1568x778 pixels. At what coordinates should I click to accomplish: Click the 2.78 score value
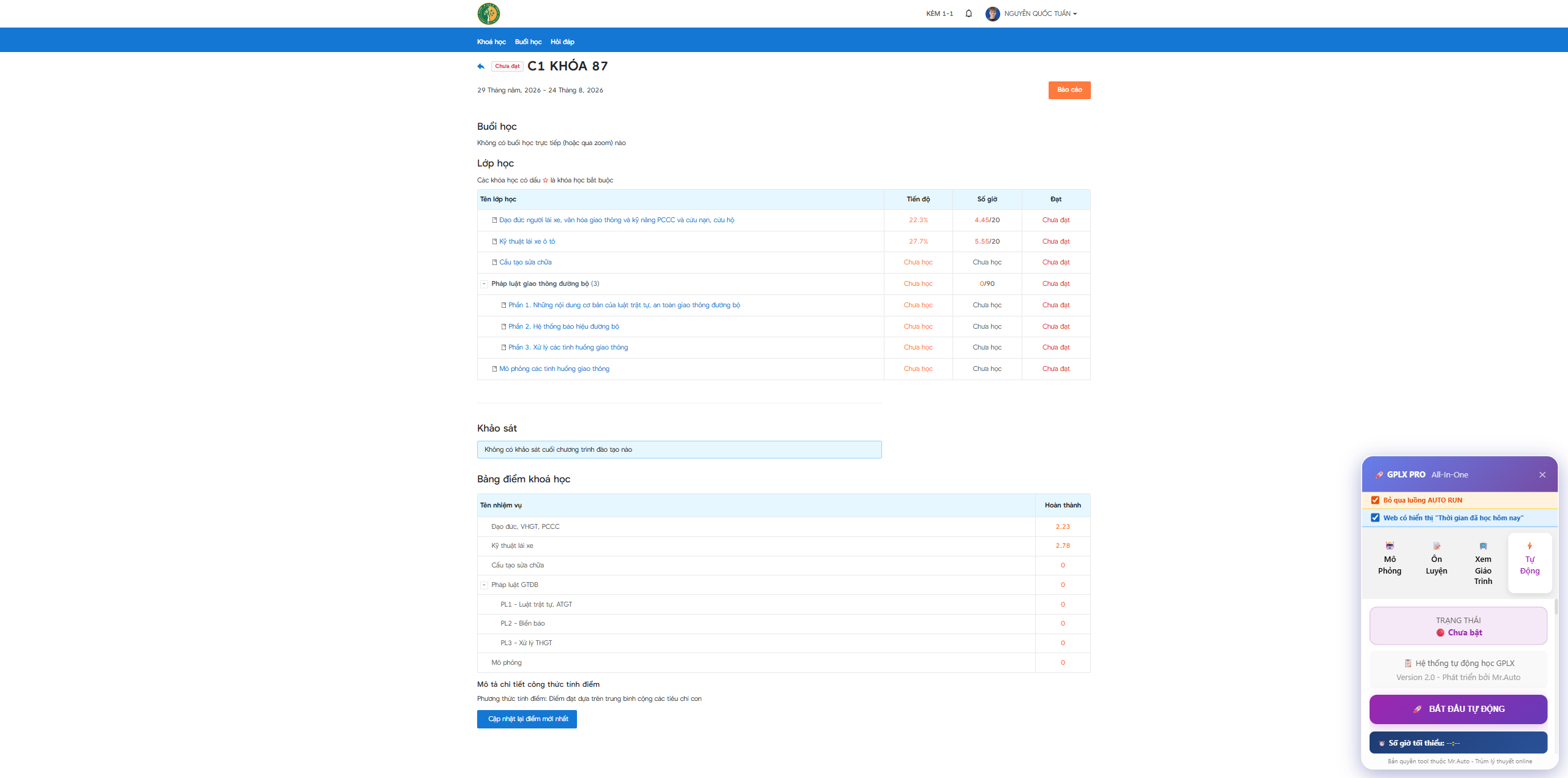pos(1062,546)
